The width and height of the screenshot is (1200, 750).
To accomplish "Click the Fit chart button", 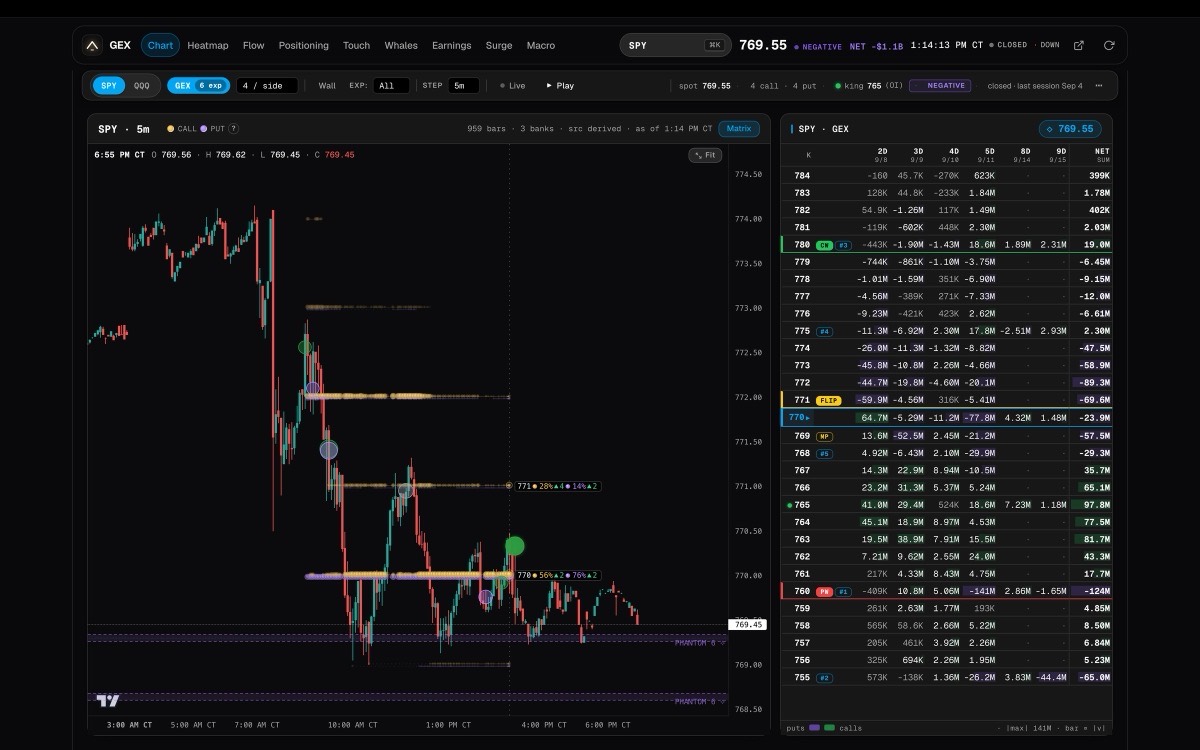I will (x=705, y=155).
